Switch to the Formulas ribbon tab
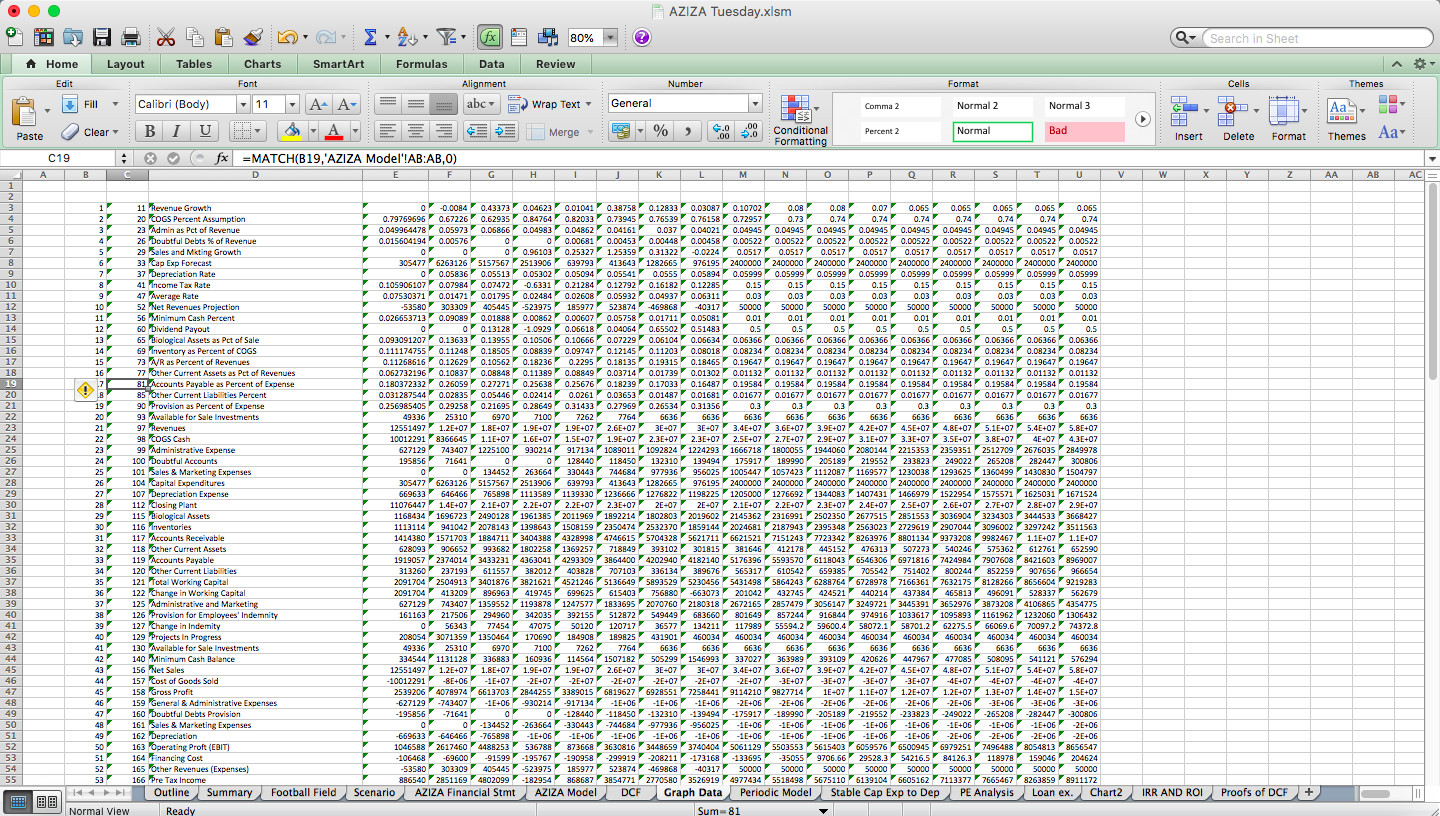Viewport: 1440px width, 816px height. [x=421, y=63]
